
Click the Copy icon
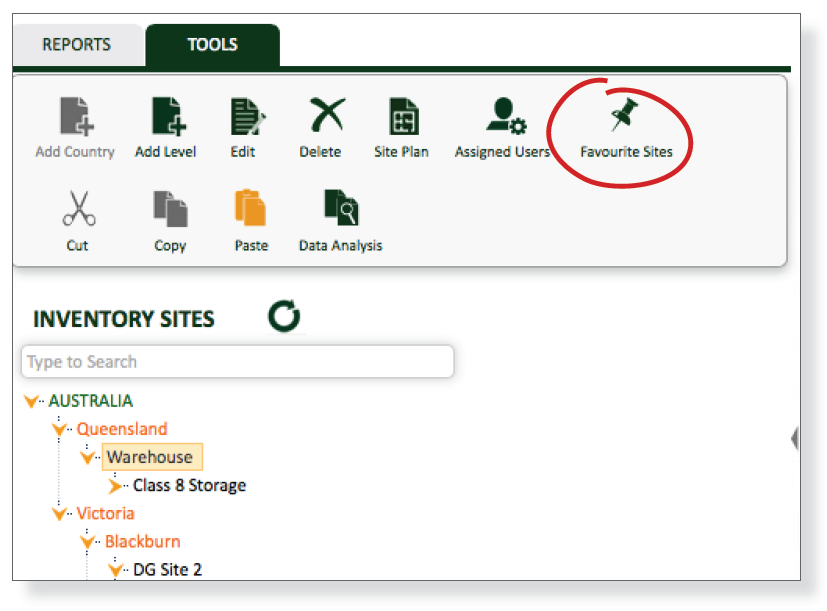(x=170, y=209)
